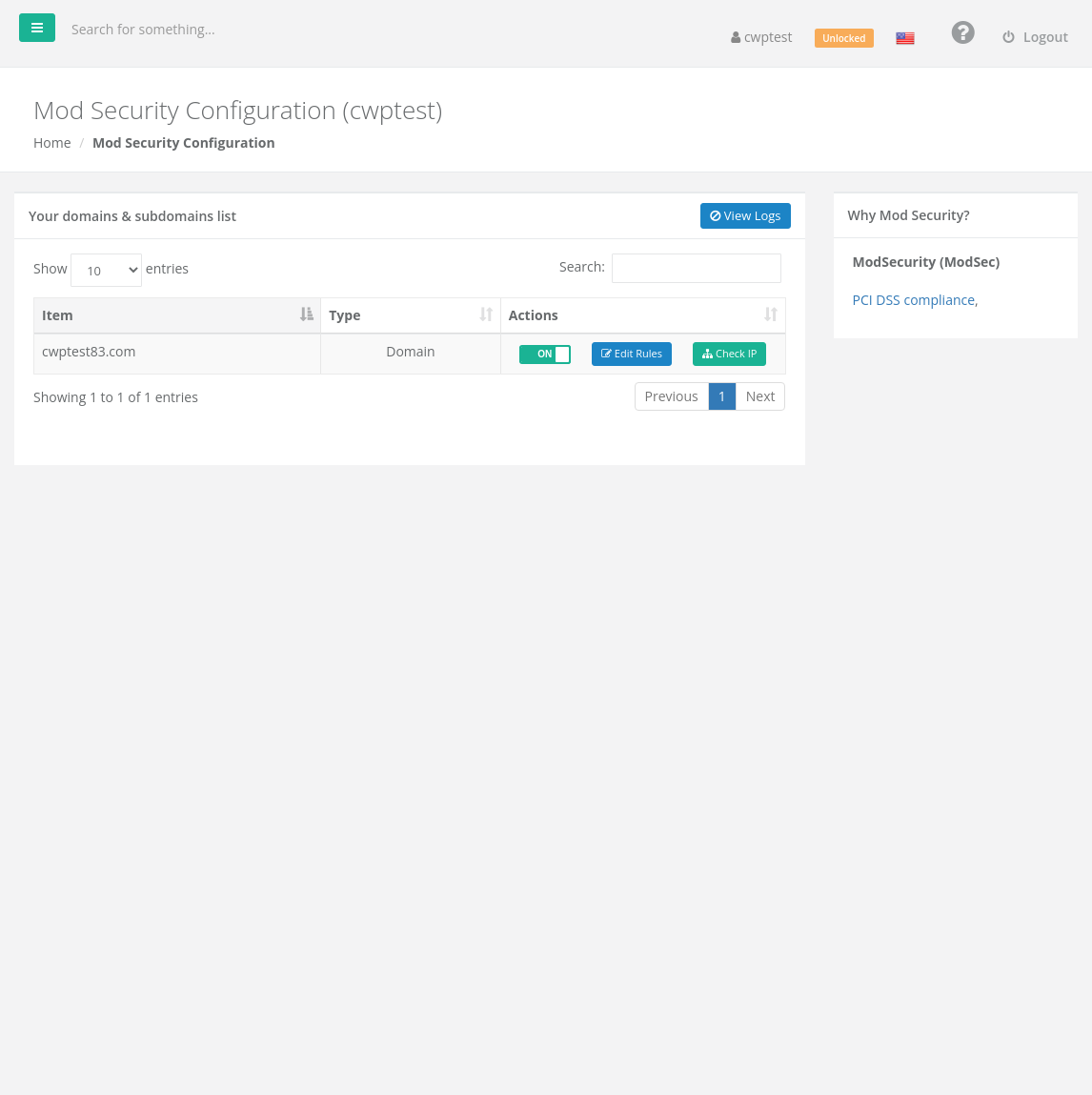Log out of the panel
Image resolution: width=1092 pixels, height=1095 pixels.
pos(1035,37)
